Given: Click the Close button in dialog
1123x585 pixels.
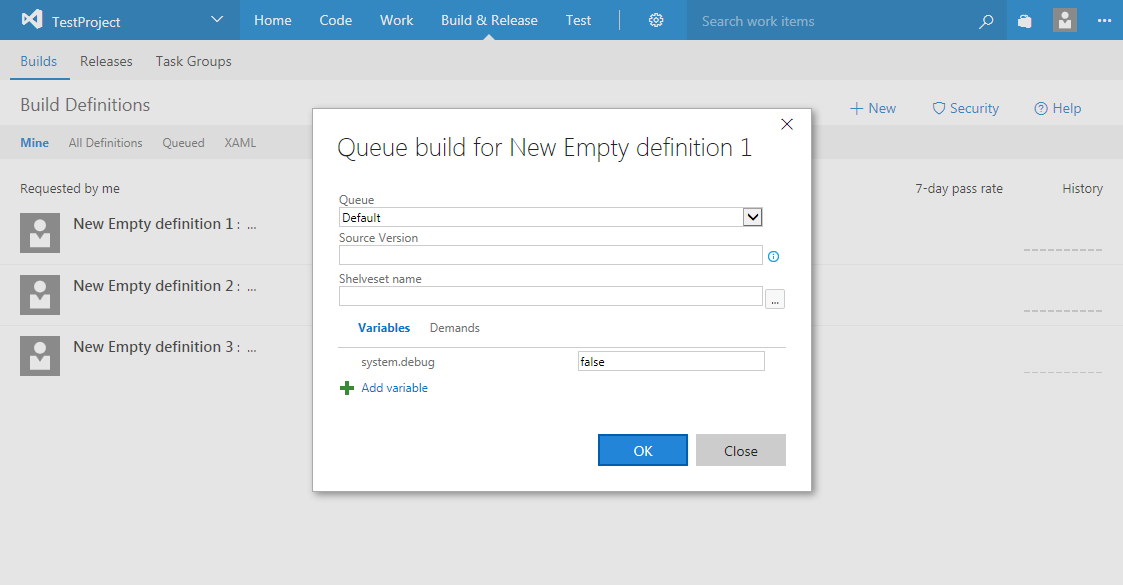Looking at the screenshot, I should (x=740, y=451).
